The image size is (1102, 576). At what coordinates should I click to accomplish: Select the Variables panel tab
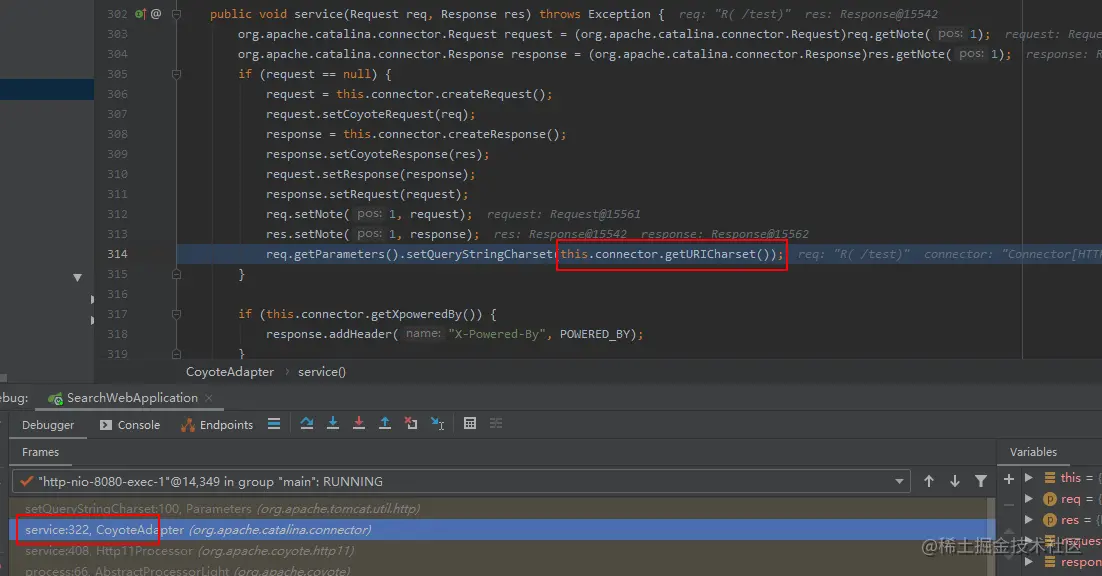1033,452
